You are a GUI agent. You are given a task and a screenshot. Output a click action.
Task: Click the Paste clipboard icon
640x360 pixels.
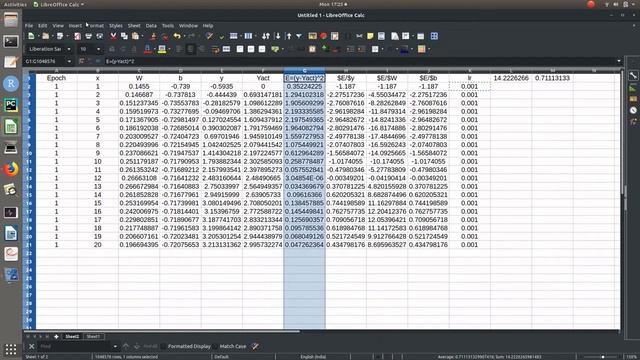pos(135,36)
